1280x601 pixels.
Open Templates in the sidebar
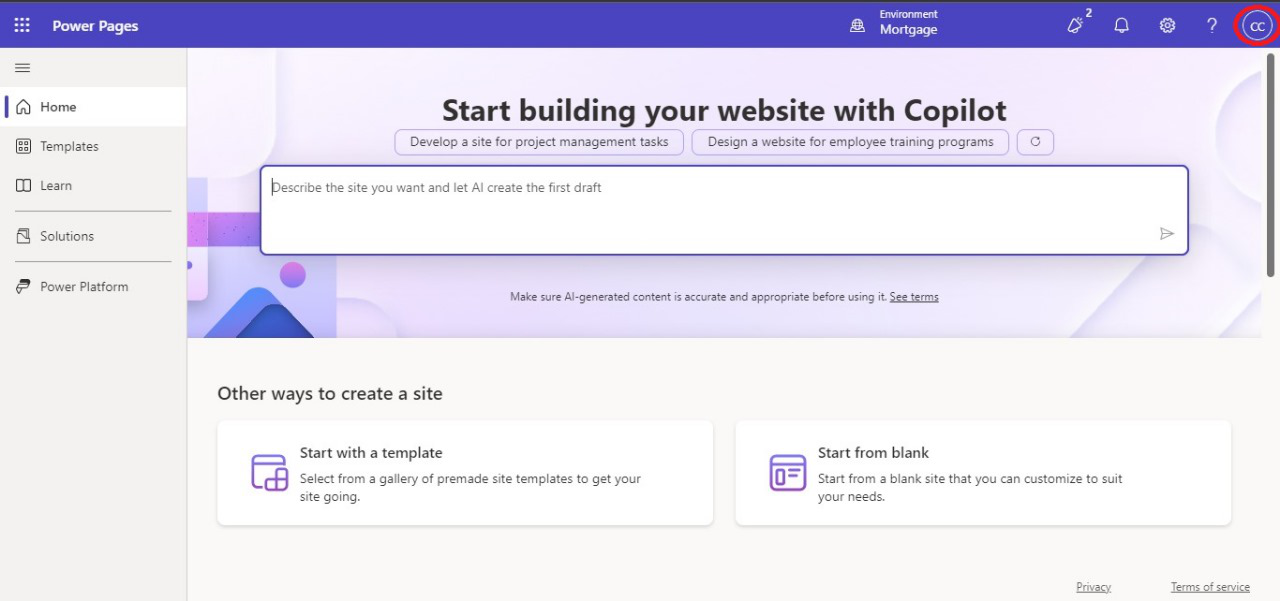pos(69,146)
